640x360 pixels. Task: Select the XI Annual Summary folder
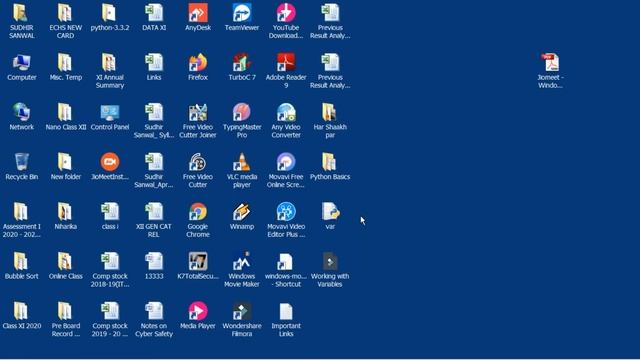[x=110, y=63]
